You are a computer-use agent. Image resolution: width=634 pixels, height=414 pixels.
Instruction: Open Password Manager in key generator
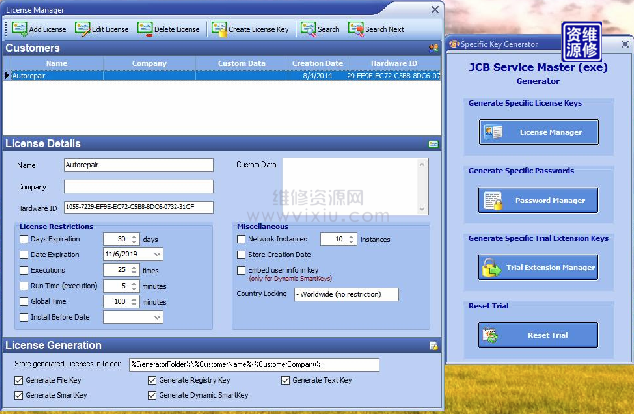tap(537, 200)
